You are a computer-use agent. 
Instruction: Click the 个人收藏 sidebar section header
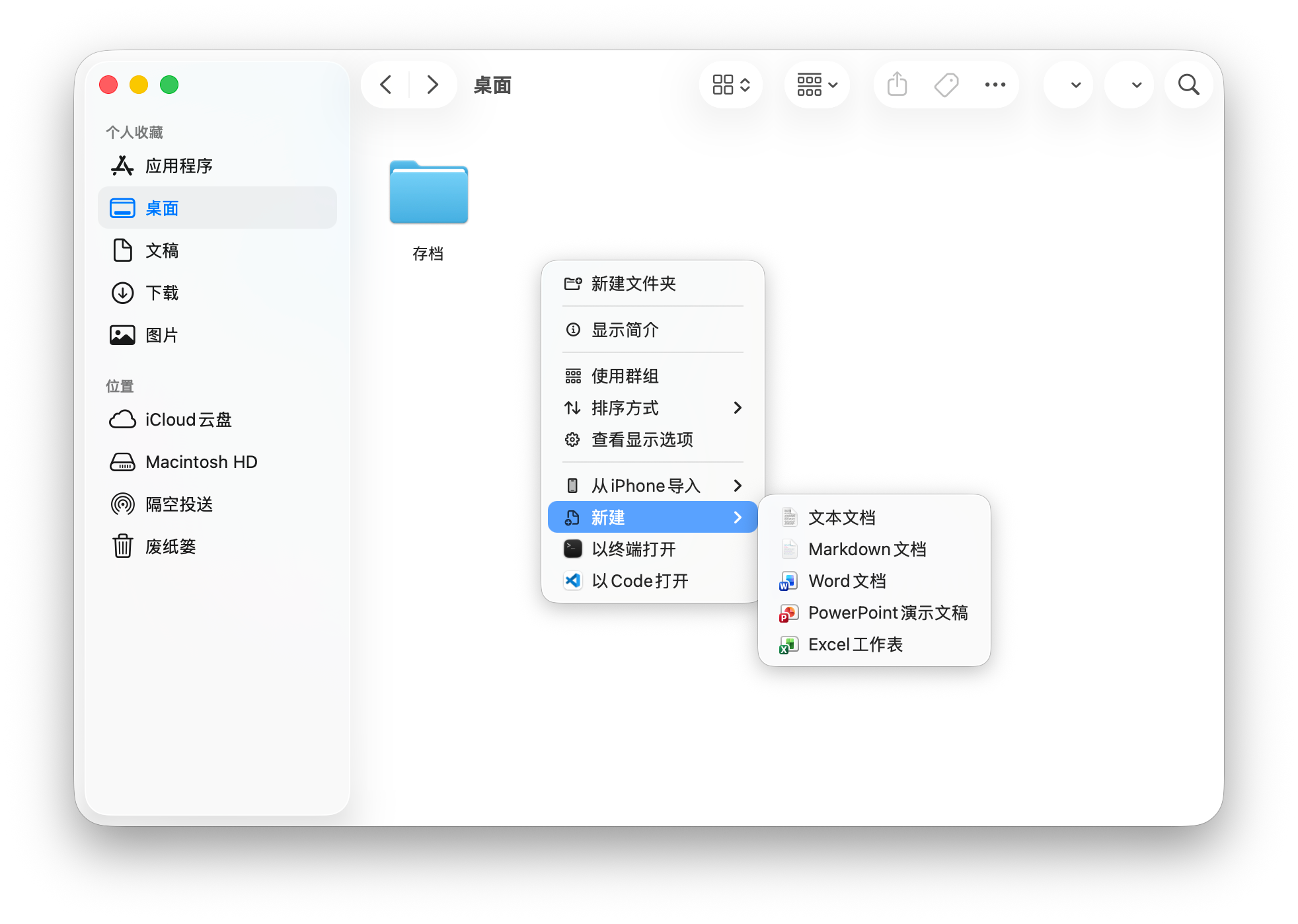(x=135, y=132)
